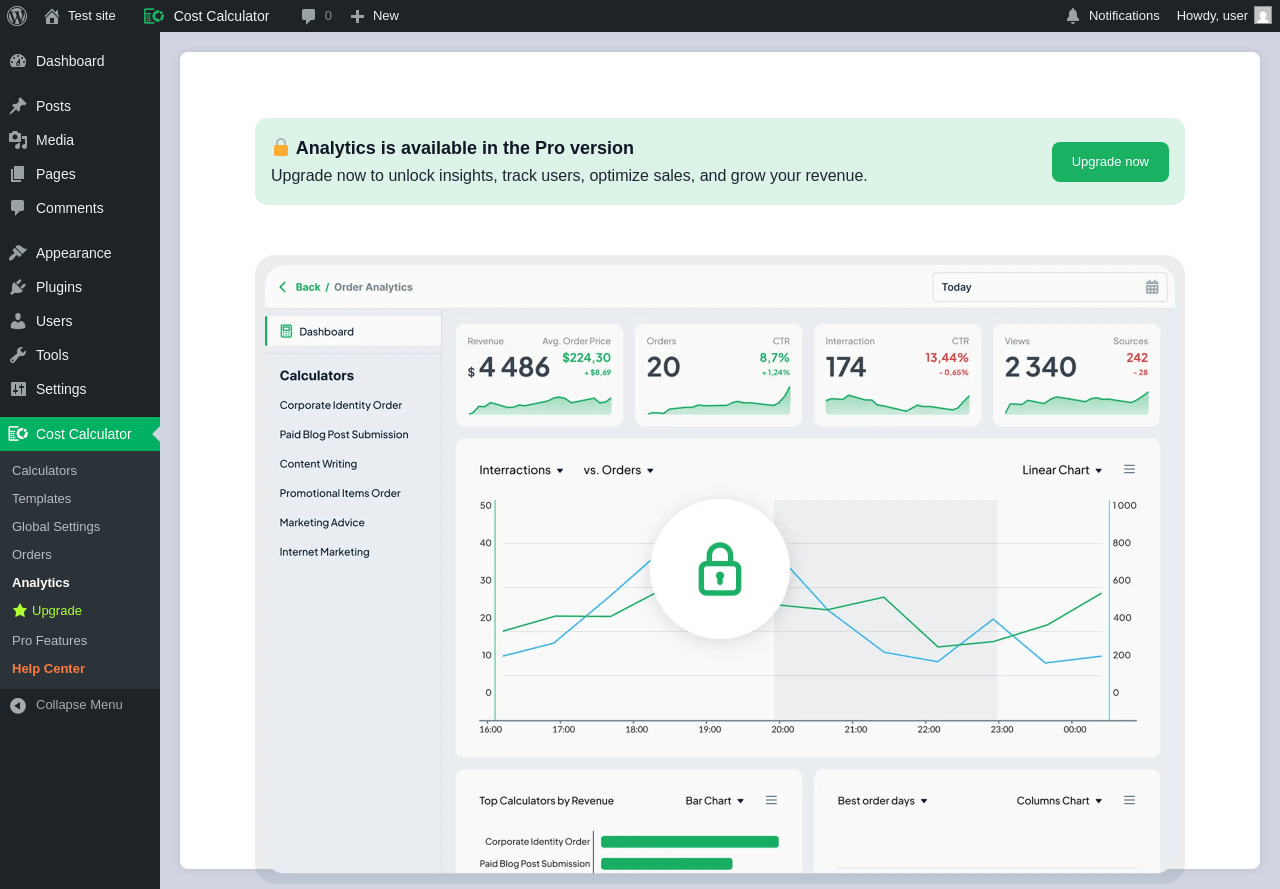Click the WordPress logo icon
Viewport: 1280px width, 889px height.
coord(17,16)
